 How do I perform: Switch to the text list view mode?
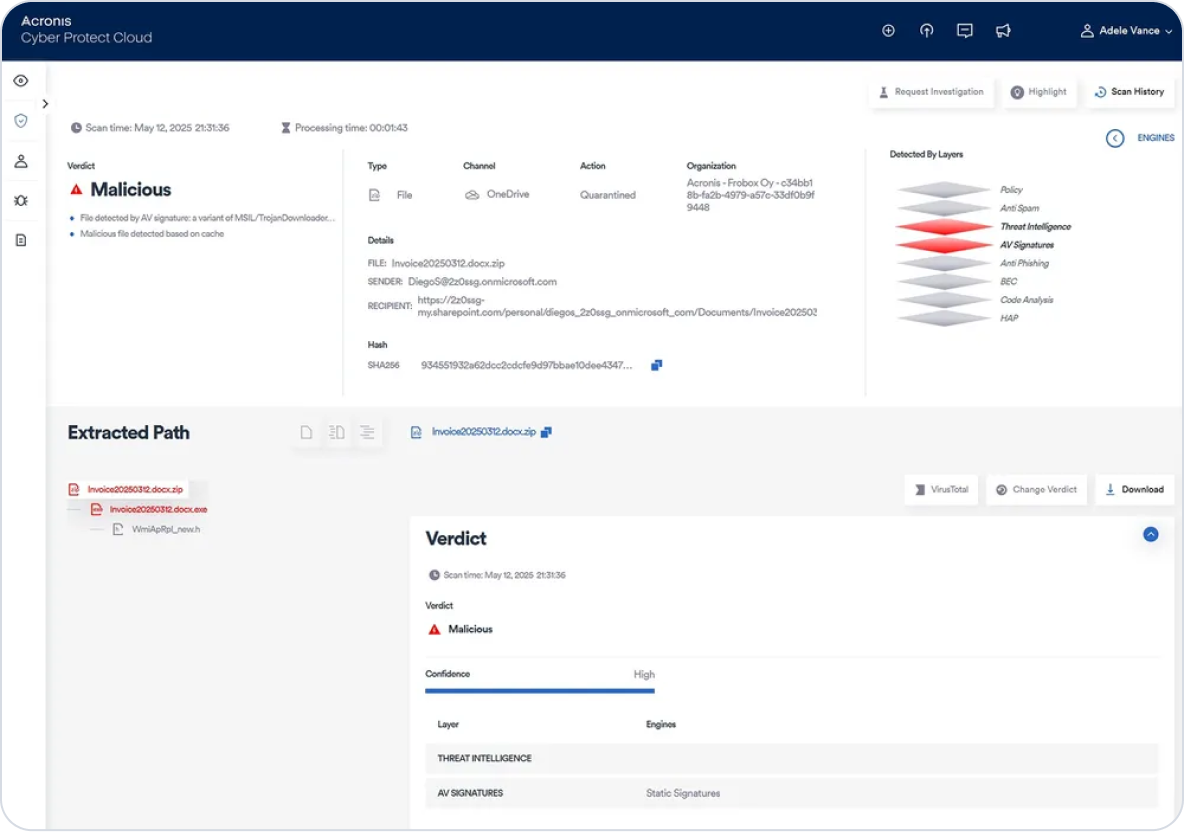(368, 431)
